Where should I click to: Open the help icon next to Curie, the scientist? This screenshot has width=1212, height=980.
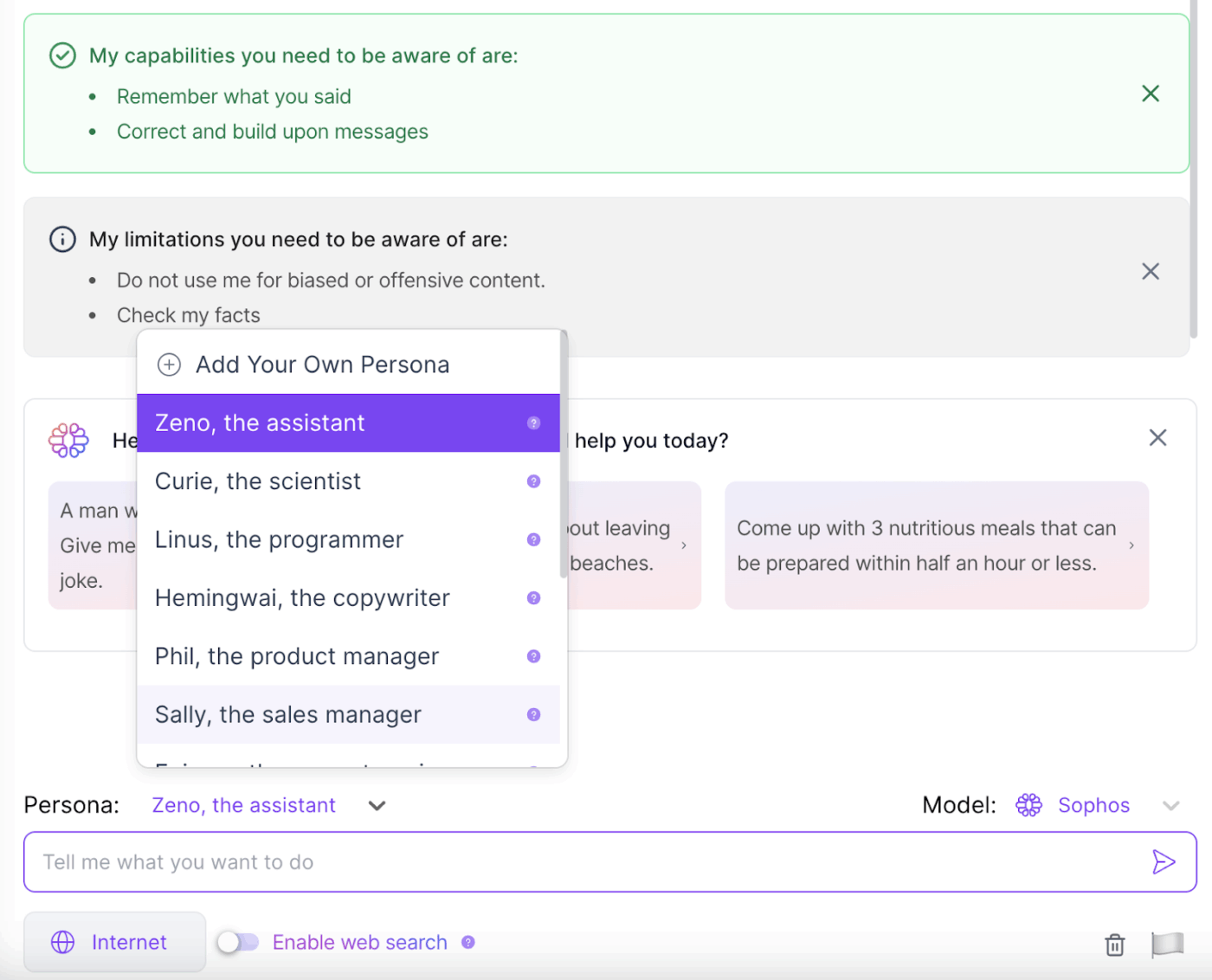[534, 481]
